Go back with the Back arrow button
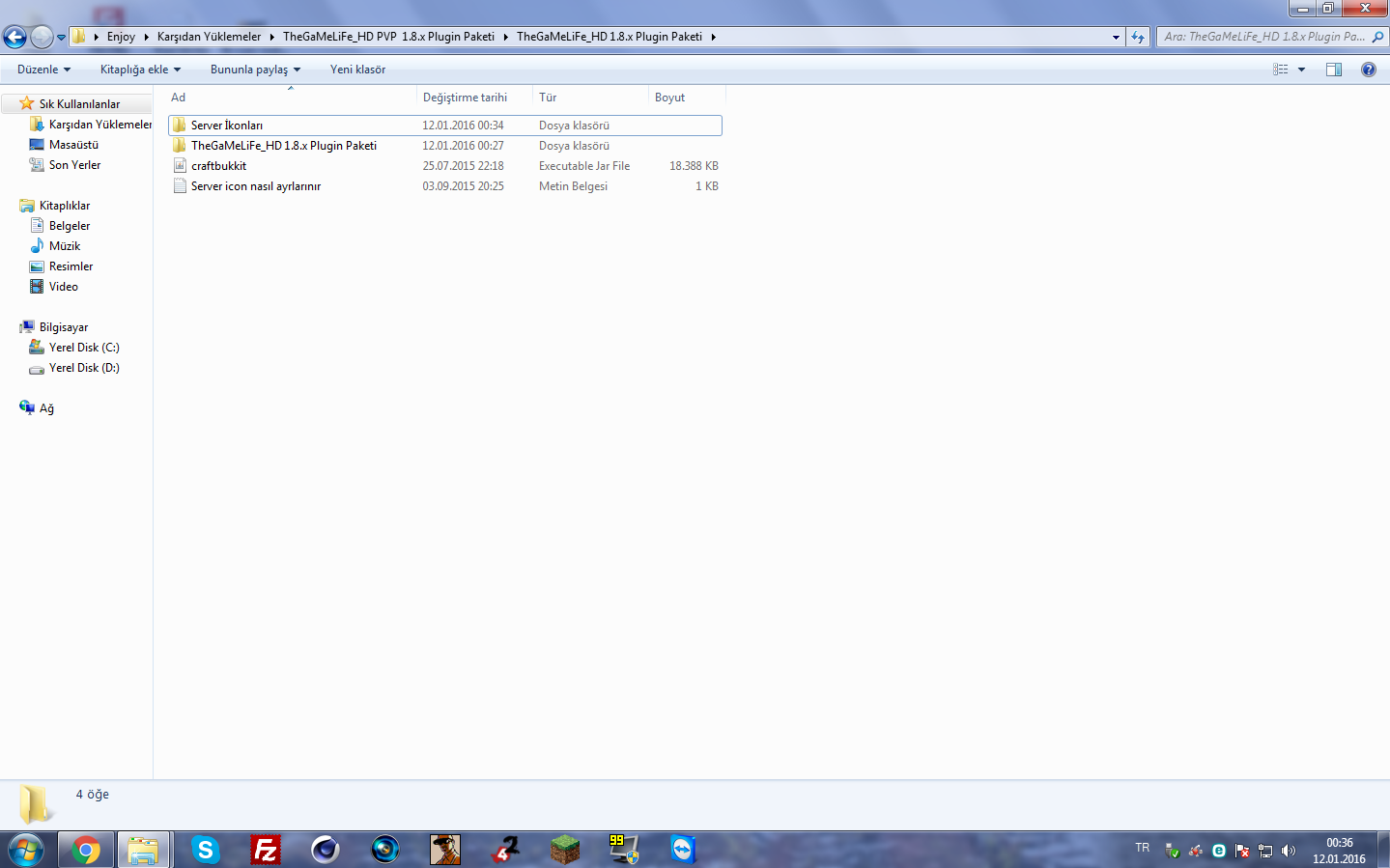1390x868 pixels. coord(14,37)
